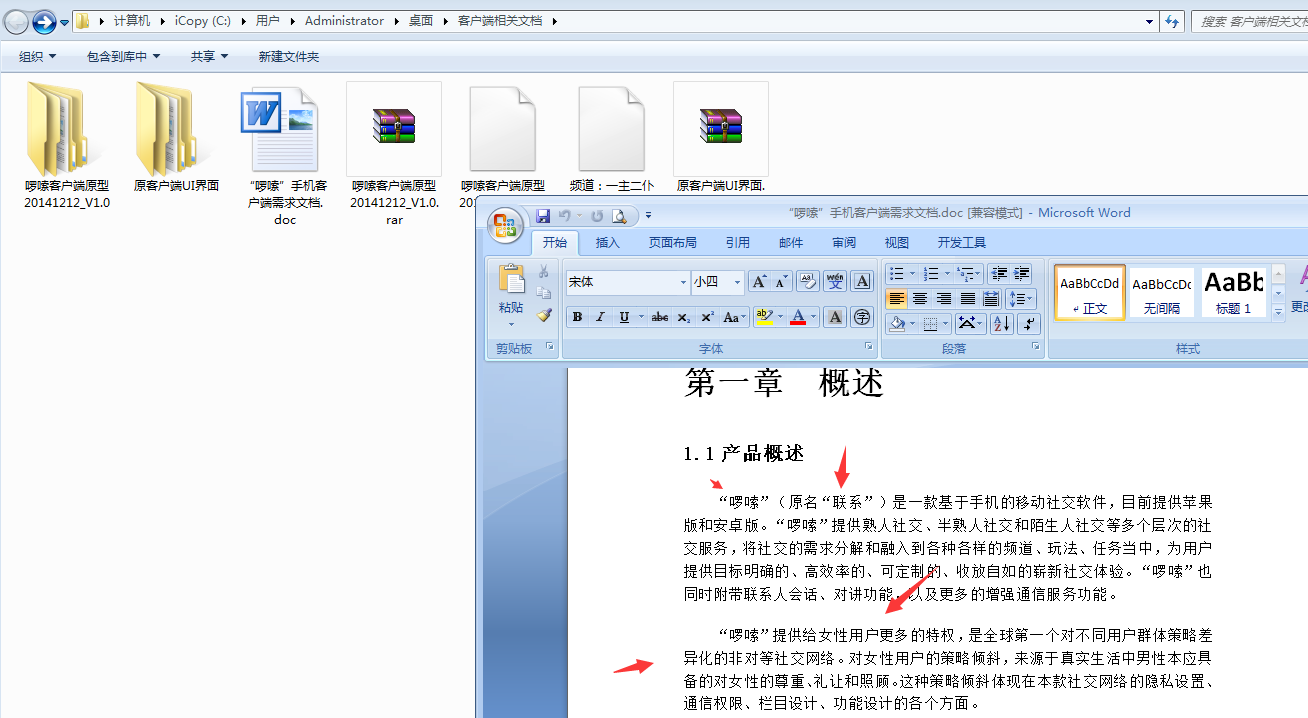Click the Increase Indent icon
Image resolution: width=1308 pixels, height=718 pixels.
tap(1021, 273)
